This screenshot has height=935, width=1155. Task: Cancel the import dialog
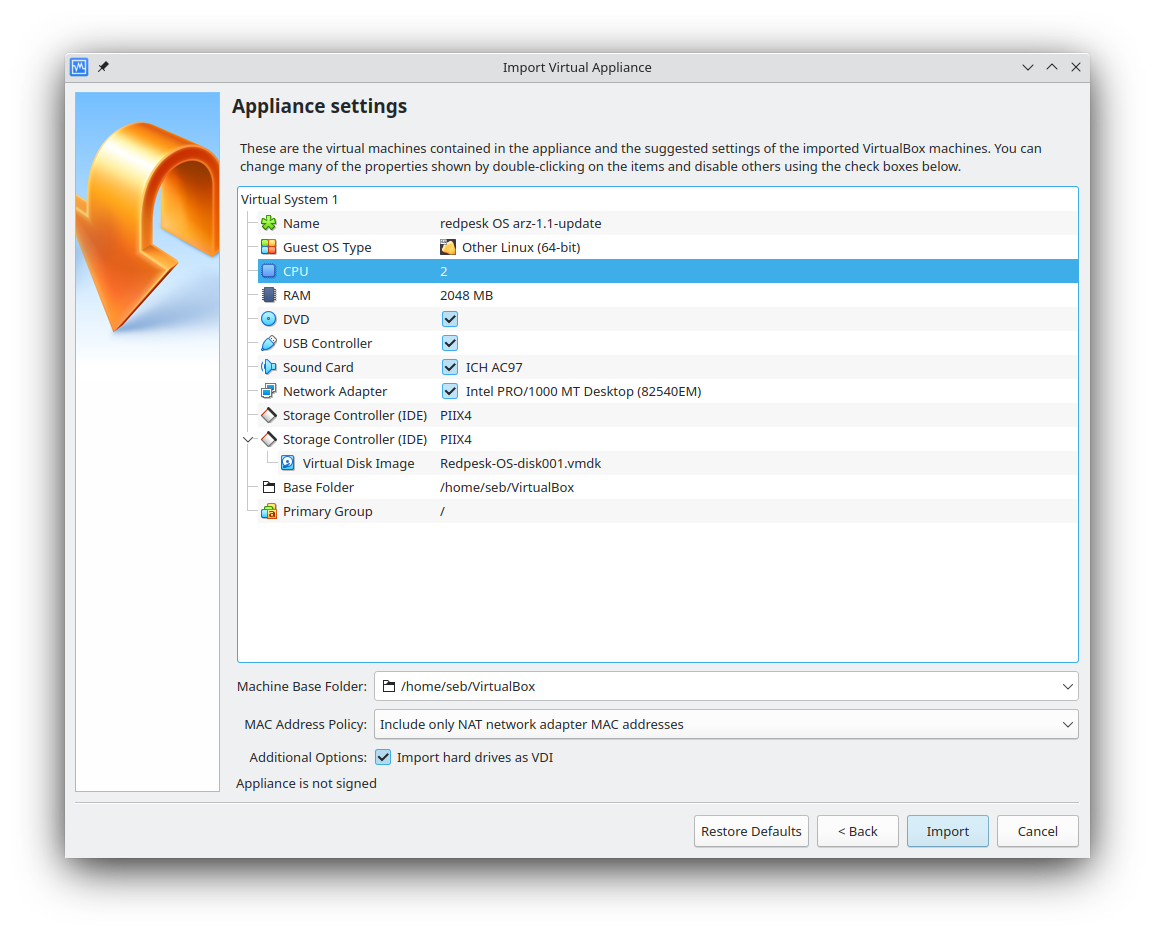click(1038, 831)
